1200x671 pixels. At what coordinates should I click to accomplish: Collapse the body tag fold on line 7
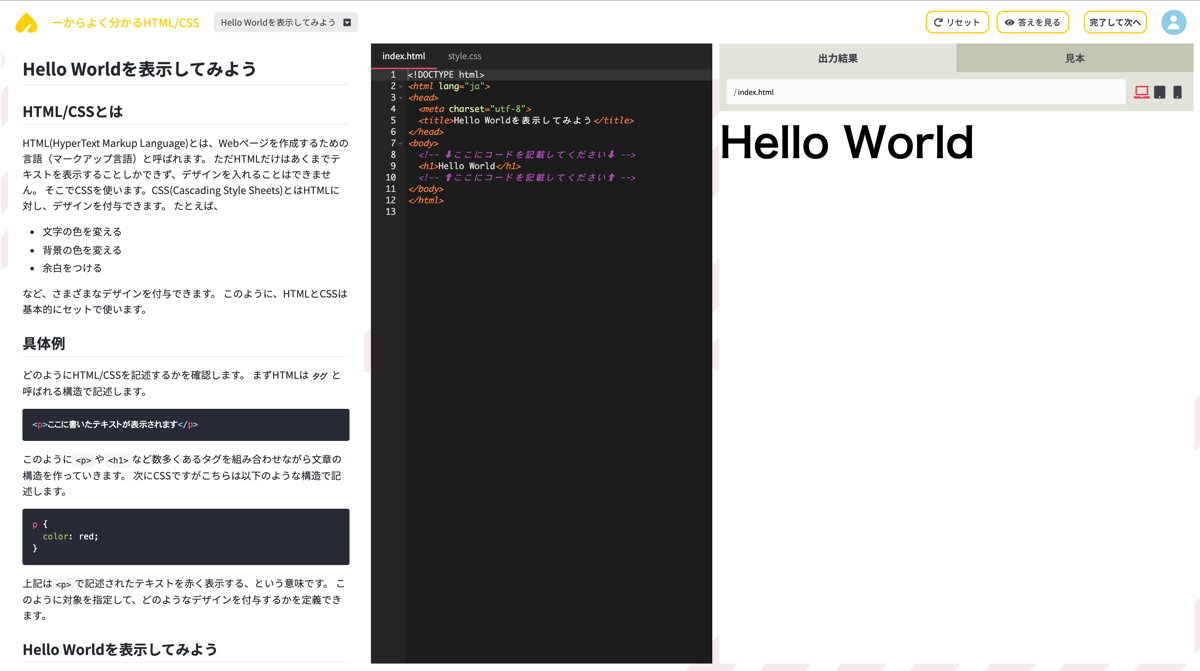coord(402,143)
